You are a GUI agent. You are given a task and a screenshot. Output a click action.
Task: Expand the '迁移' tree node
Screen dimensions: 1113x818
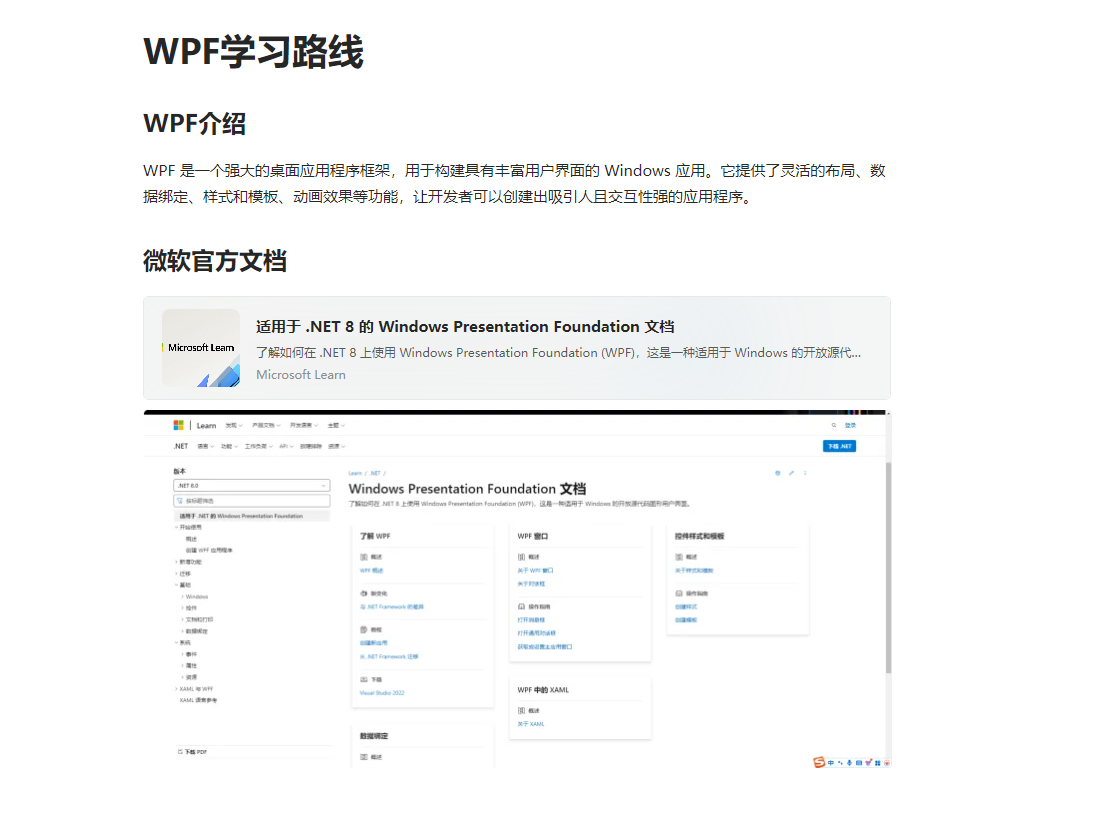[182, 573]
